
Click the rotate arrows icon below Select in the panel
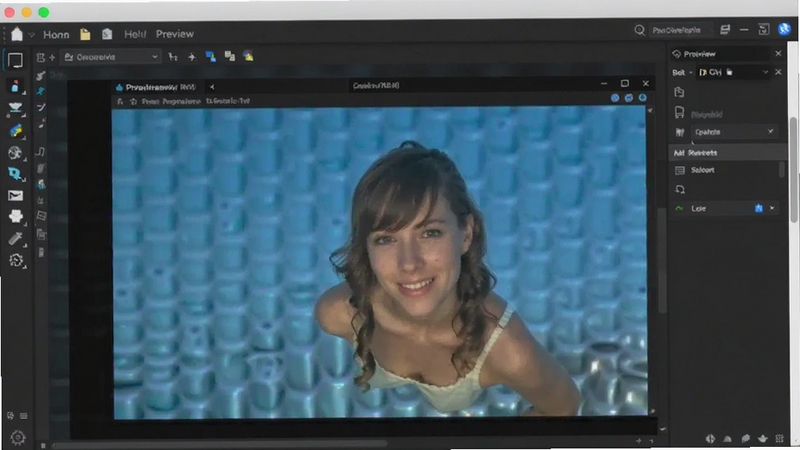pyautogui.click(x=680, y=189)
